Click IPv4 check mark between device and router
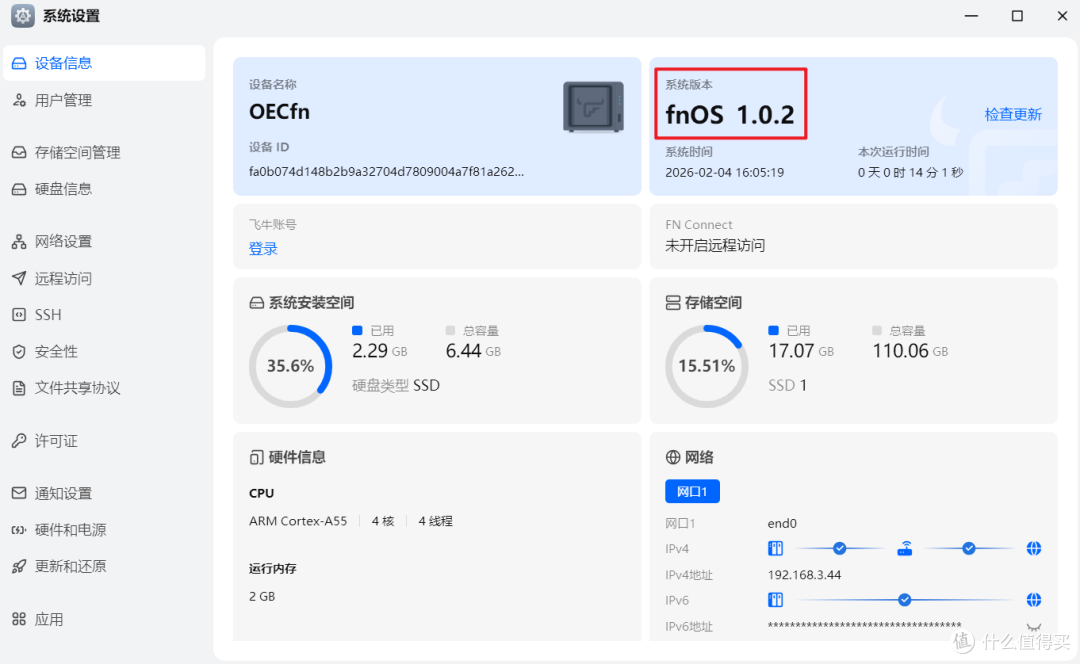The height and width of the screenshot is (664, 1080). [x=840, y=548]
